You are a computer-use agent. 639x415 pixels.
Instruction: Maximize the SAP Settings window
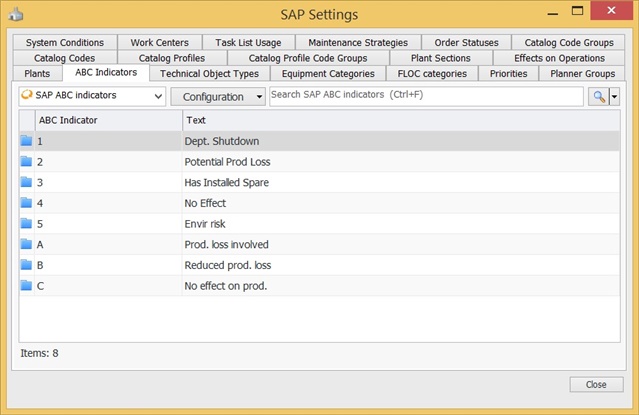pos(577,11)
